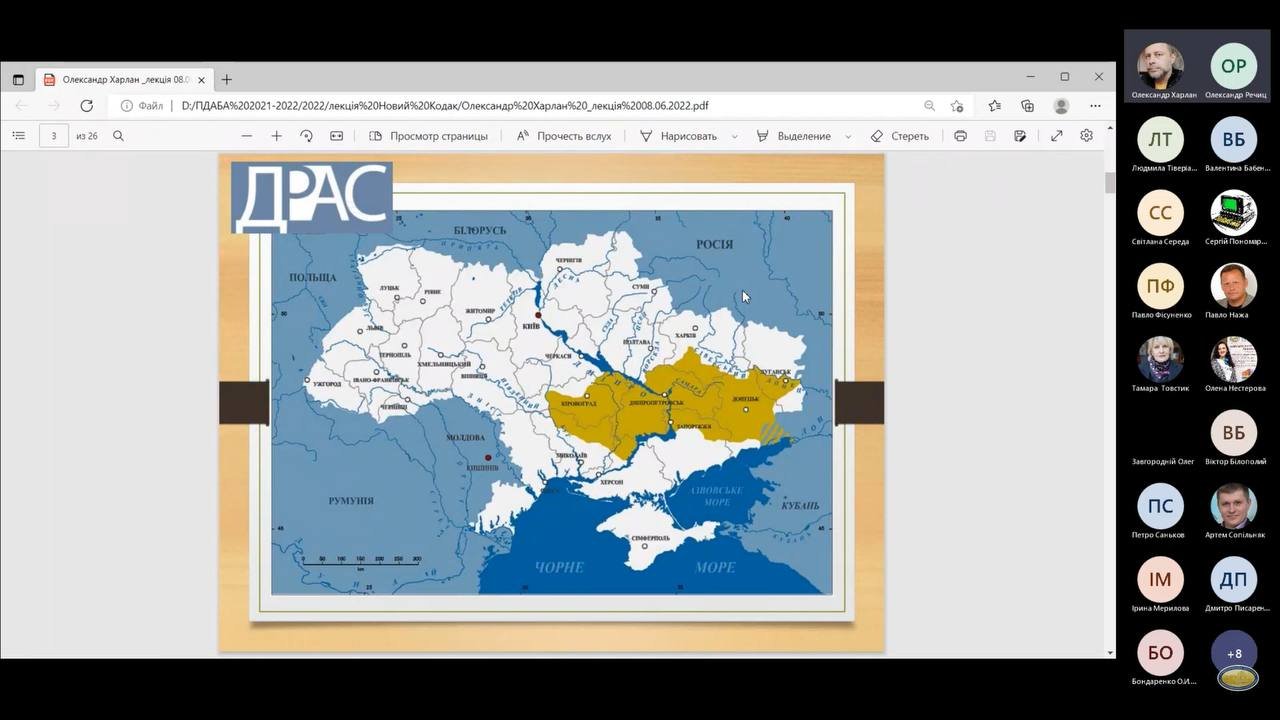Save as icon in PDF toolbar

tap(1020, 136)
